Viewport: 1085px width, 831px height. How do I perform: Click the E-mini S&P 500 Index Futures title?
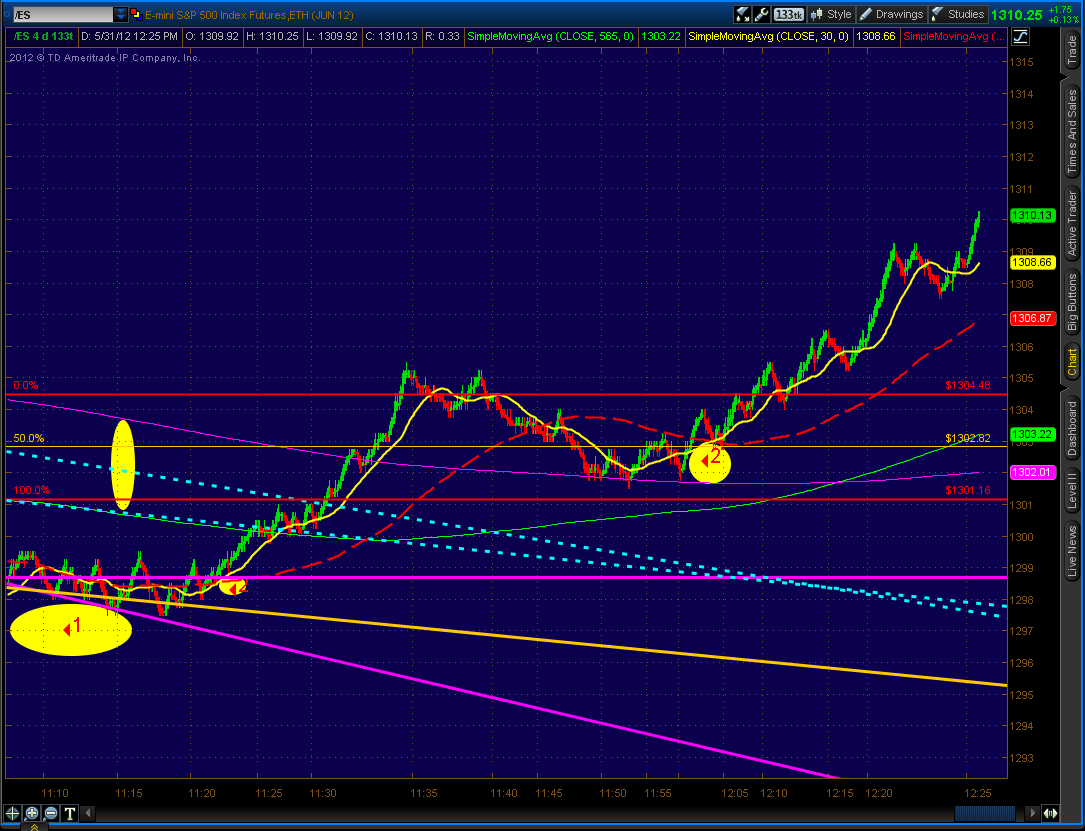(x=249, y=15)
